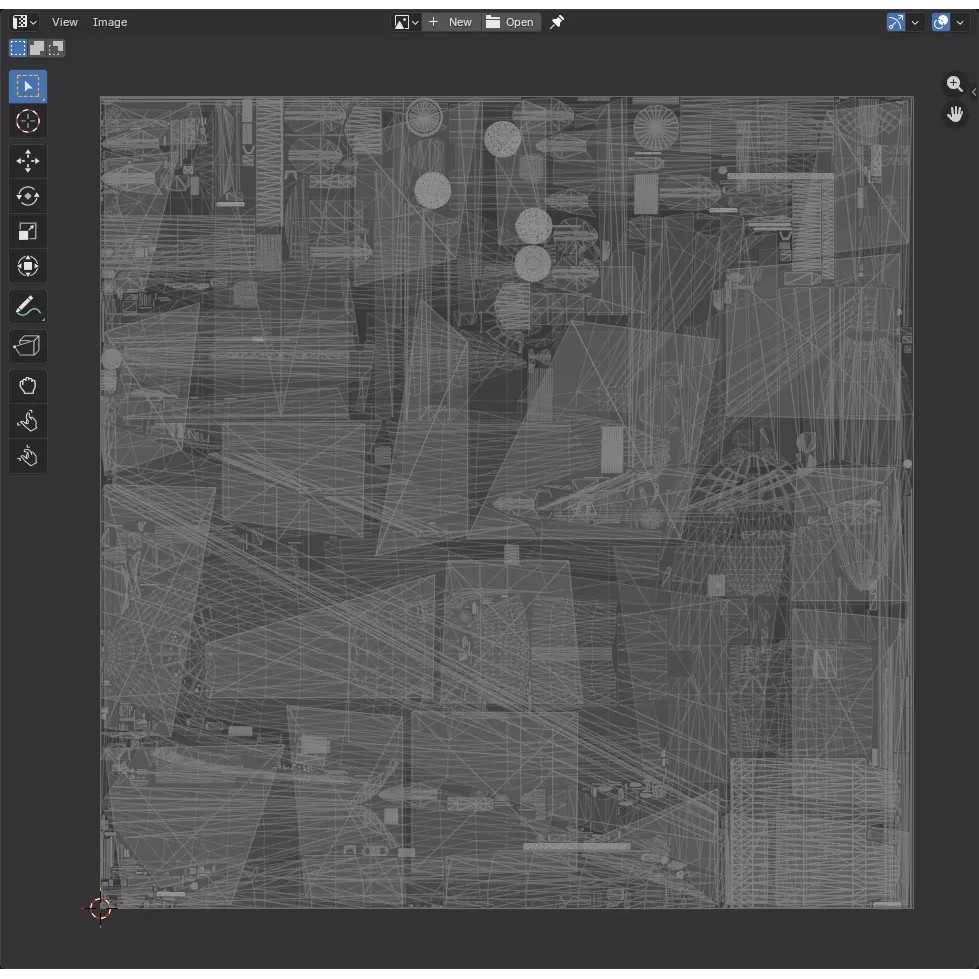Click the pan hand gizmo
This screenshot has width=979, height=979.
tap(954, 114)
